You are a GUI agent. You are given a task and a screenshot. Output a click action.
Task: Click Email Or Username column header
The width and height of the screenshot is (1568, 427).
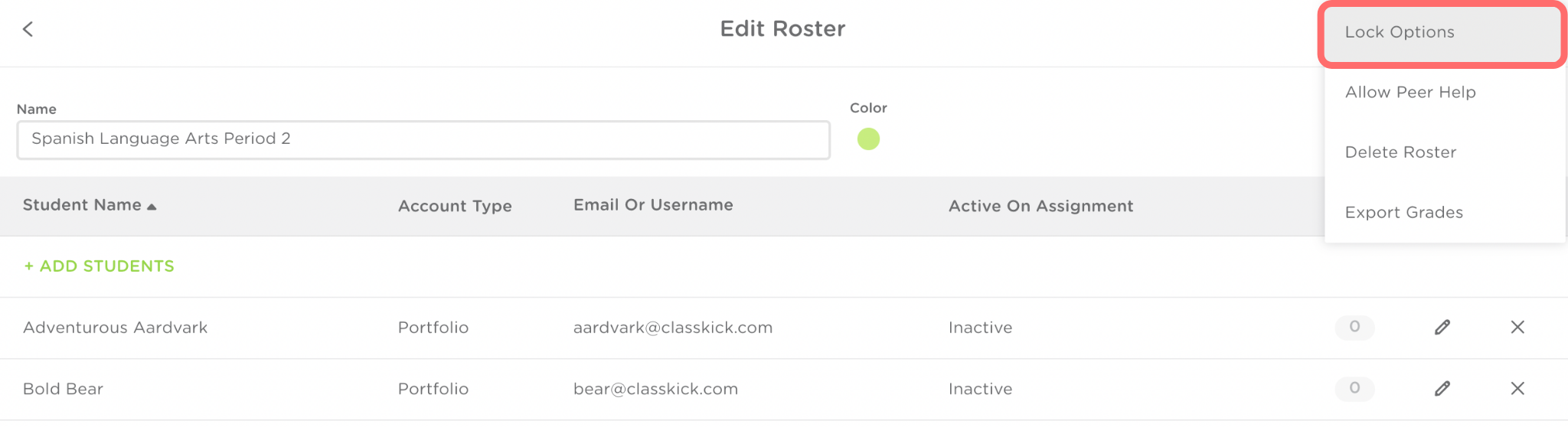tap(653, 205)
